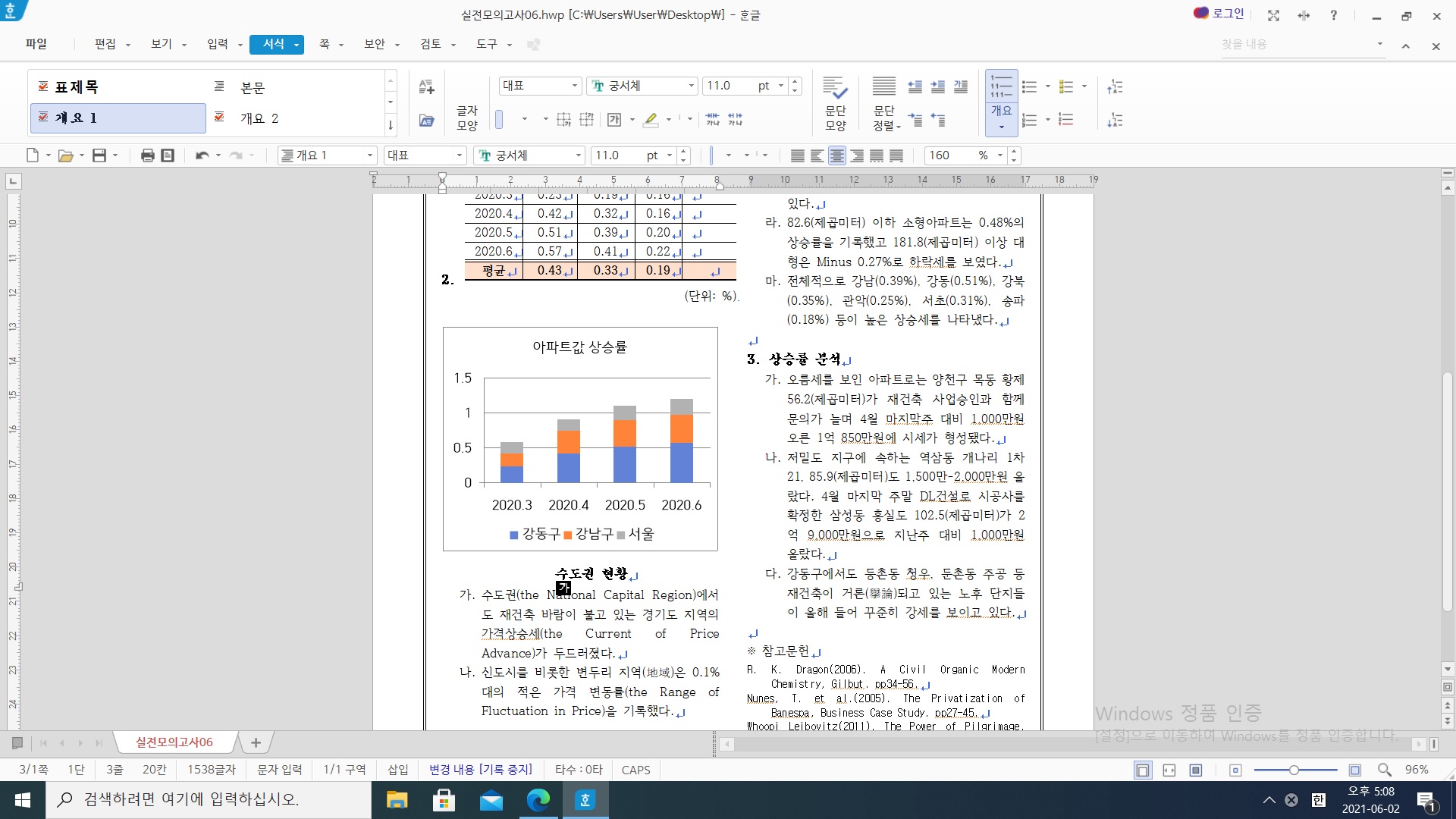The height and width of the screenshot is (819, 1456).
Task: Click the zoom slider handle in status bar
Action: (1294, 770)
